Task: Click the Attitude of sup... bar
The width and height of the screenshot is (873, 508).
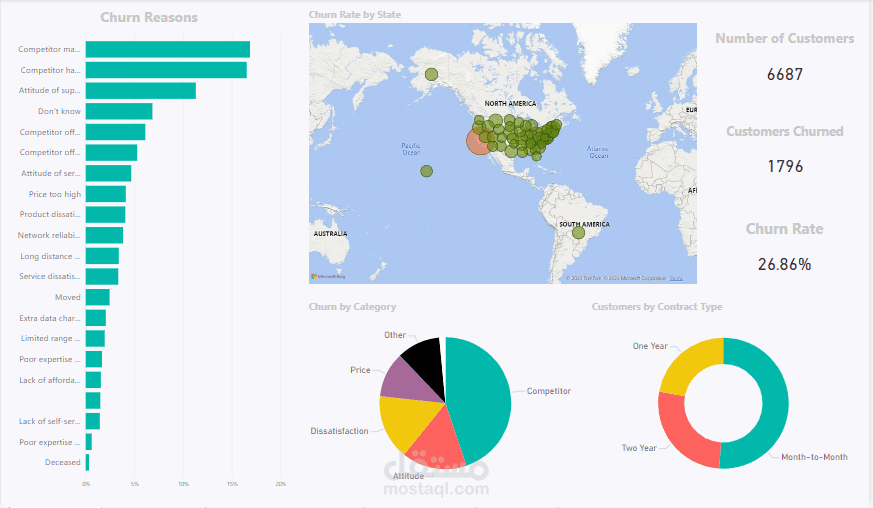Action: point(141,91)
